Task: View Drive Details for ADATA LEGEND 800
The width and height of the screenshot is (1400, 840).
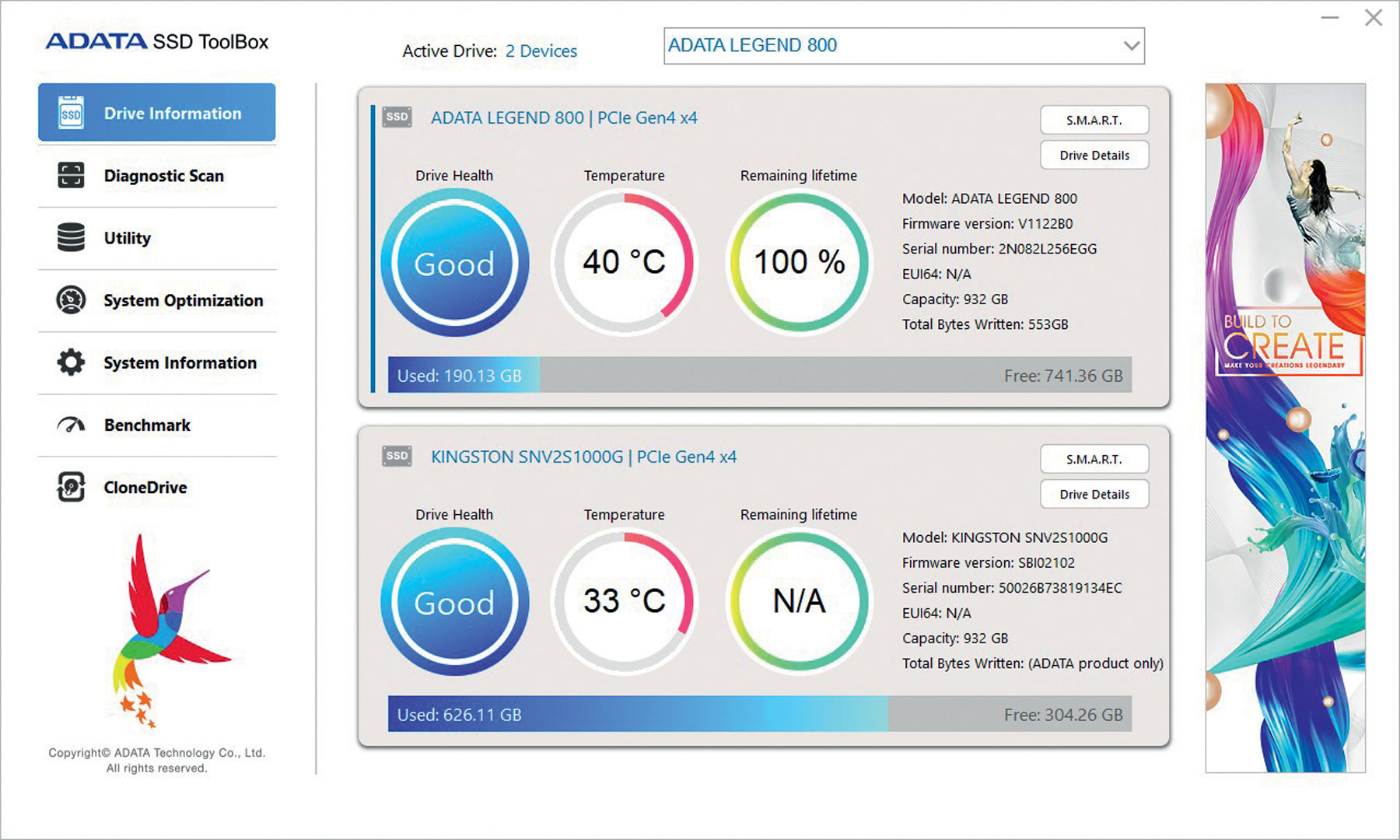Action: (x=1094, y=156)
